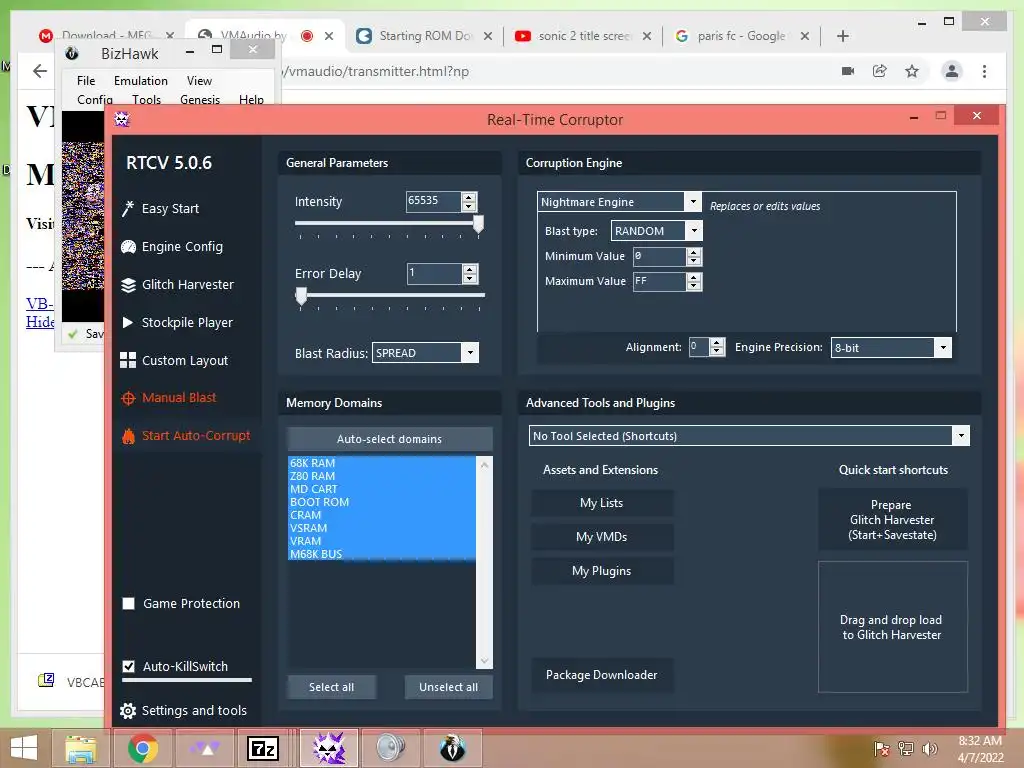The height and width of the screenshot is (768, 1024).
Task: Click the speaker application taskbar icon
Action: (391, 748)
